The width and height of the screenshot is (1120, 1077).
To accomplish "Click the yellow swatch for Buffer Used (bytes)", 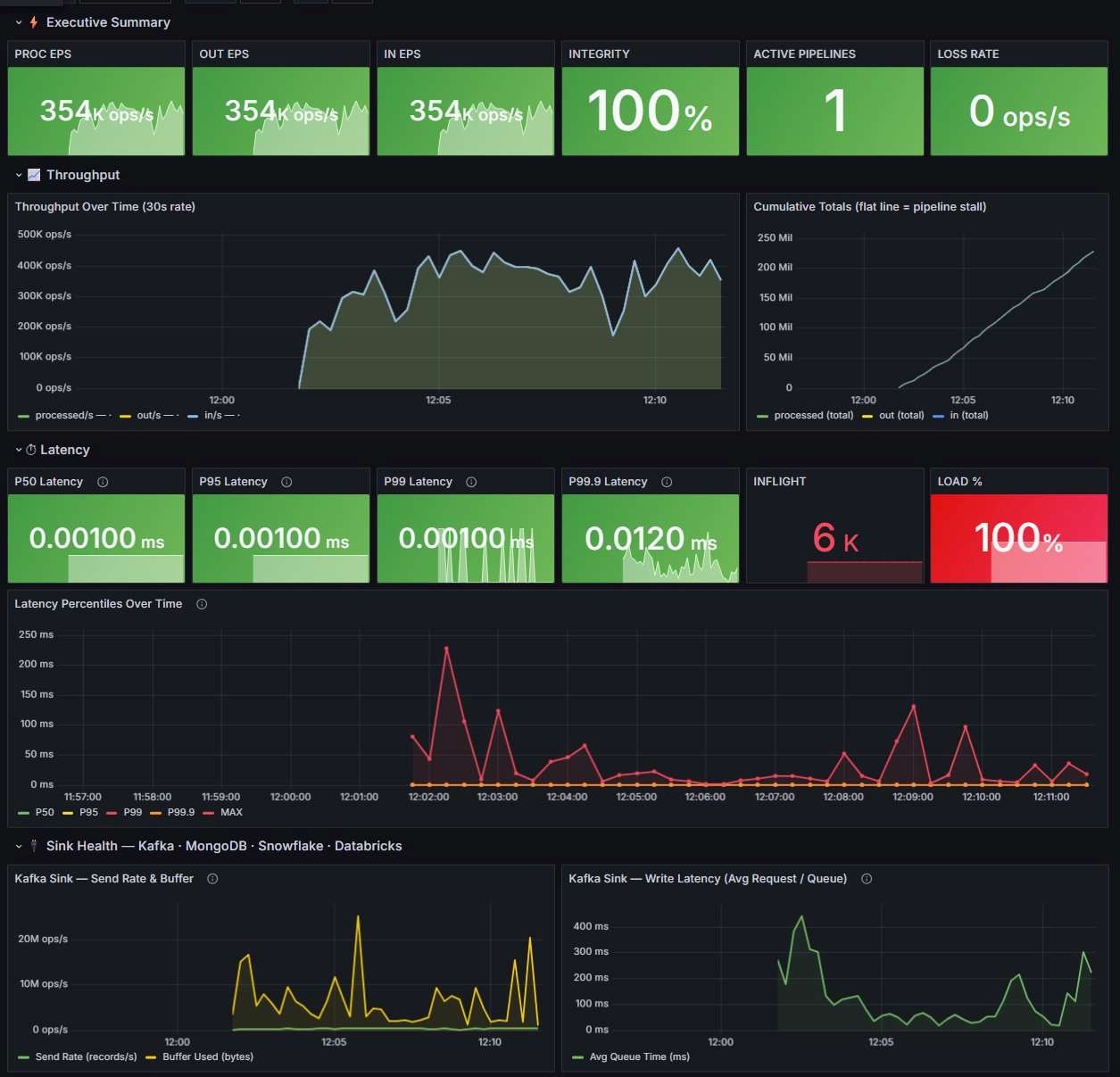I will click(x=151, y=1057).
